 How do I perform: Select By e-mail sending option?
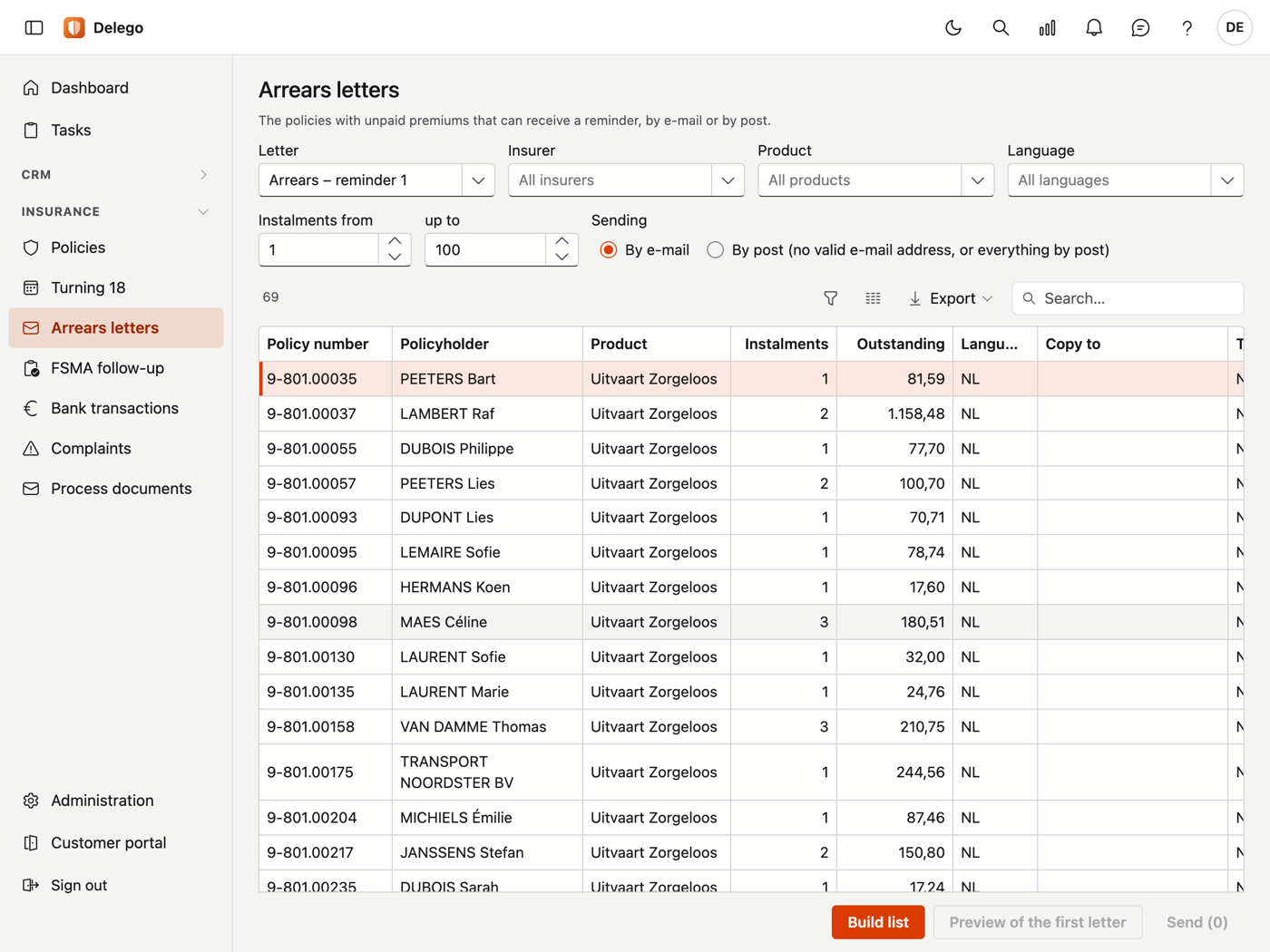tap(609, 250)
